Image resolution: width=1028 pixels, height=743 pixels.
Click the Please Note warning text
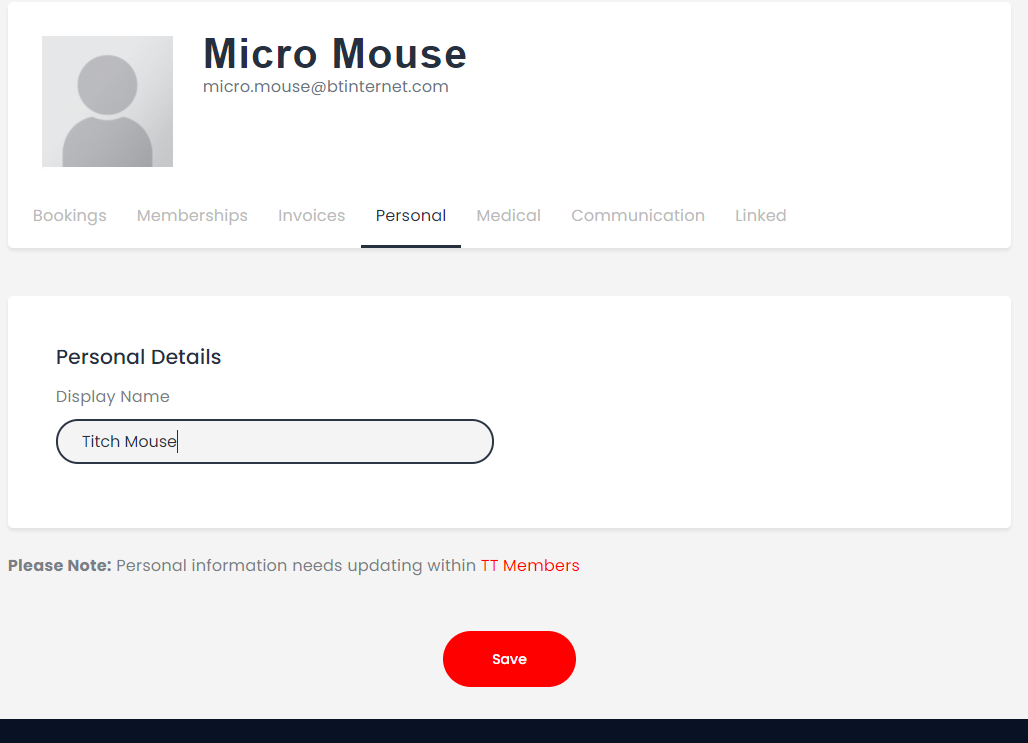click(x=60, y=565)
